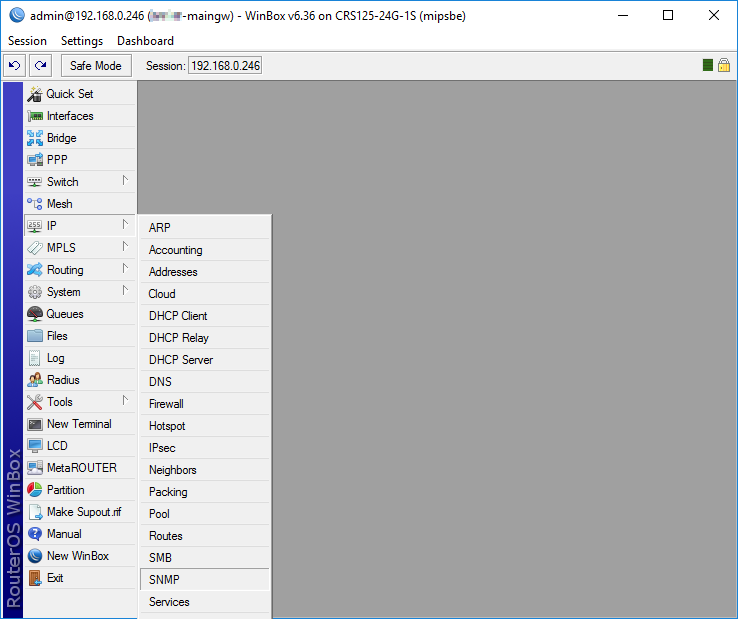Click the System gear icon
This screenshot has width=738, height=619.
(35, 292)
